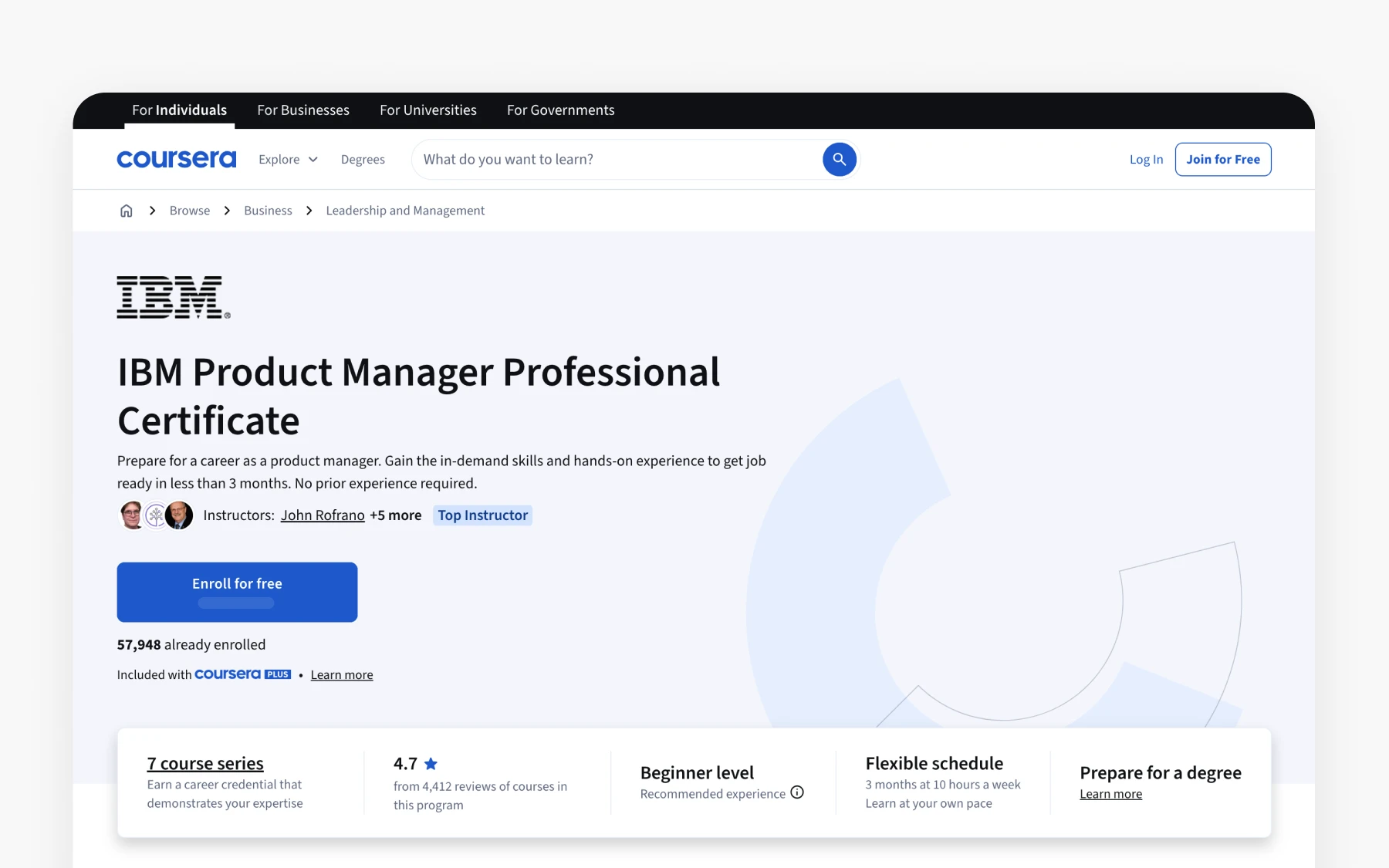
Task: Show the +5 more instructors
Action: 396,515
